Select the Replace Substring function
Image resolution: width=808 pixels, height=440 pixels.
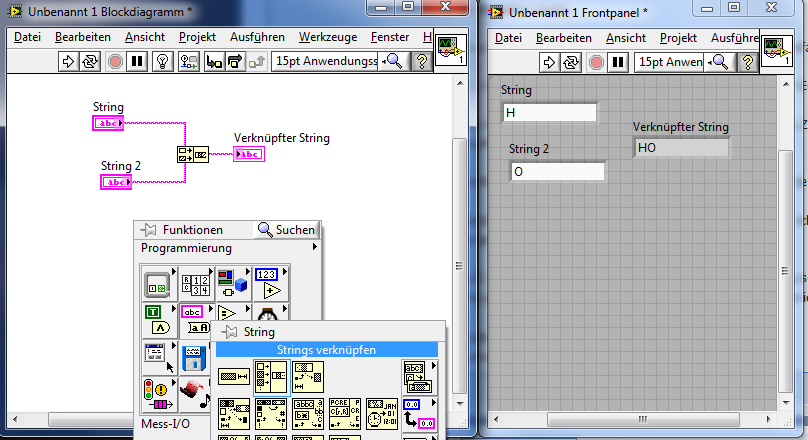click(234, 414)
